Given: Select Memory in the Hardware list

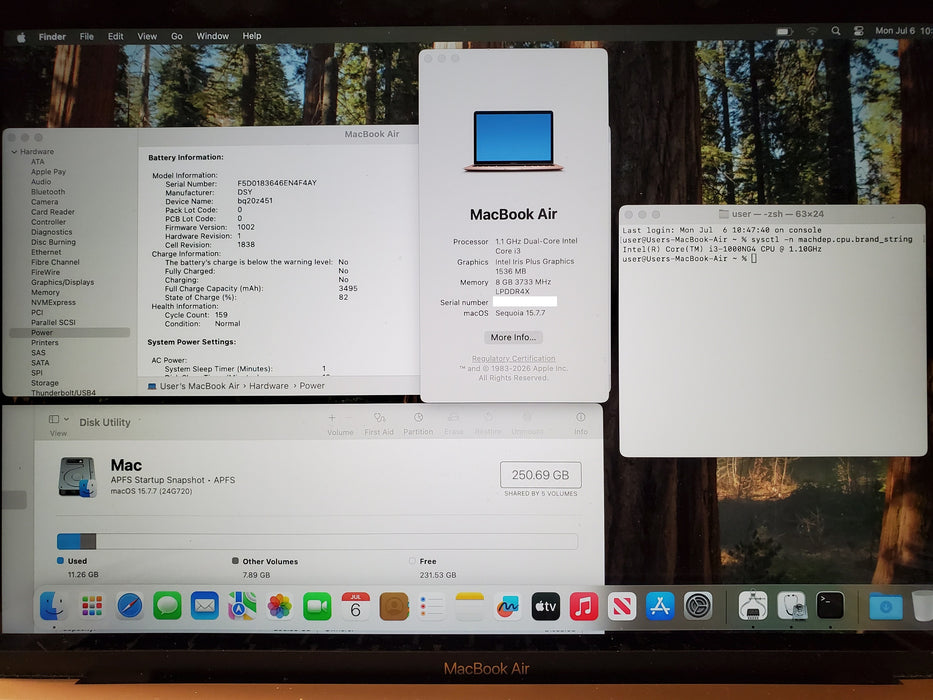Looking at the screenshot, I should 45,292.
